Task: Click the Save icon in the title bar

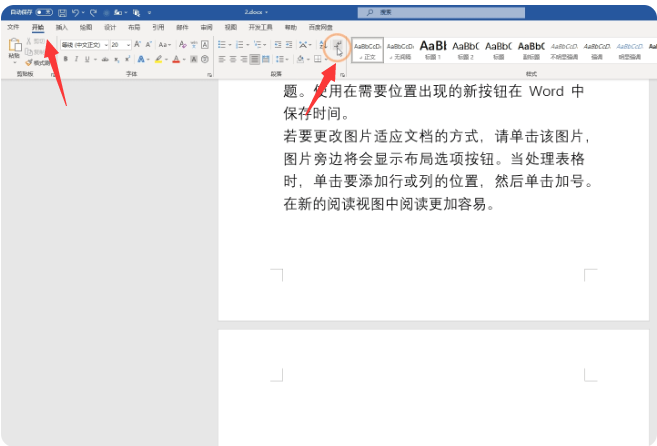Action: 63,11
